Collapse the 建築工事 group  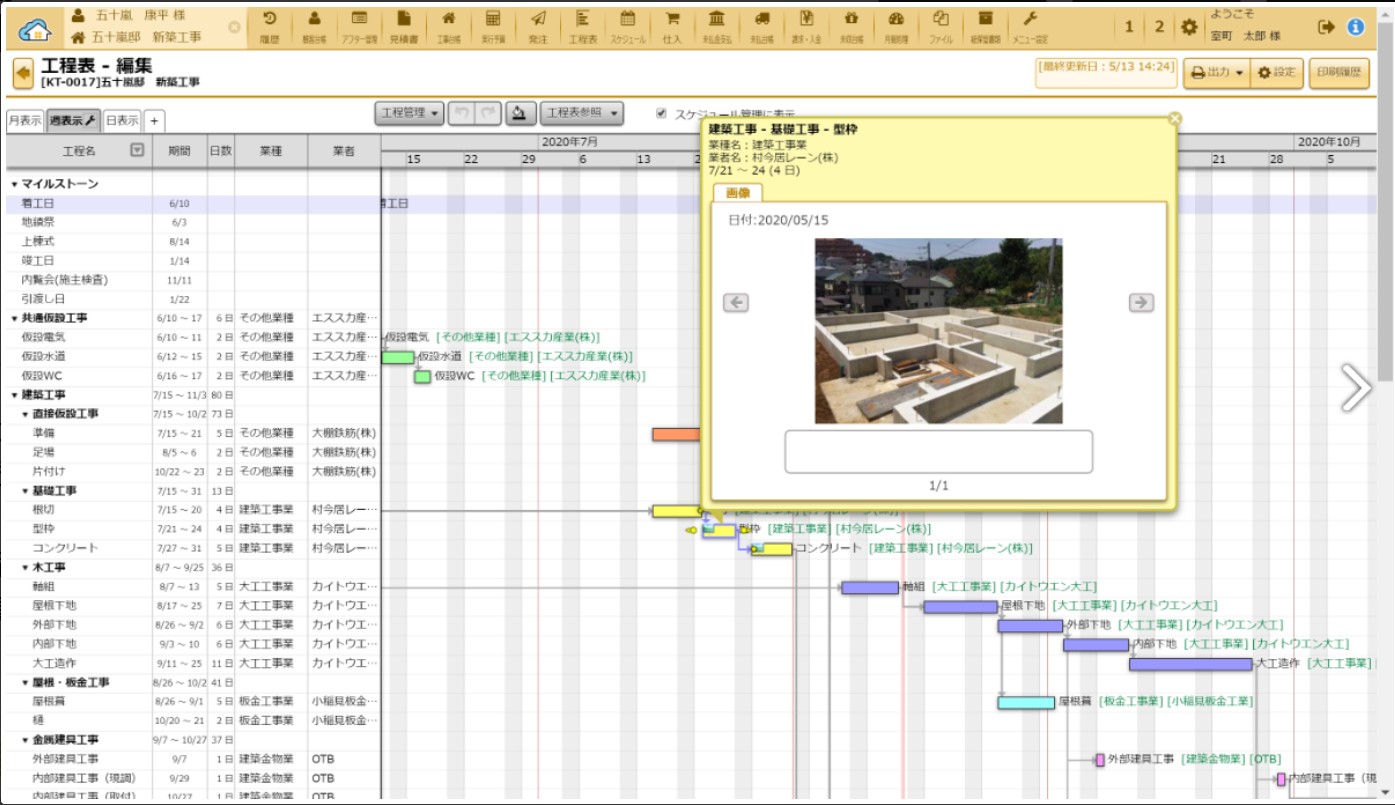click(x=14, y=395)
